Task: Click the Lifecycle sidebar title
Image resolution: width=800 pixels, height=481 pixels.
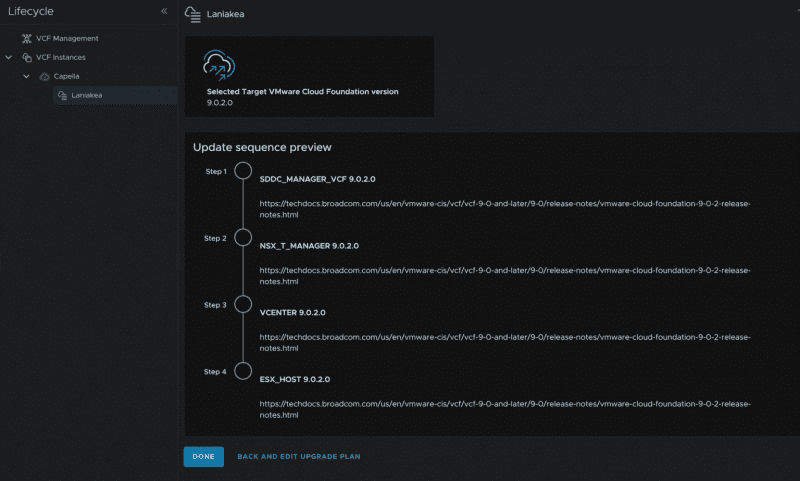Action: pyautogui.click(x=31, y=11)
